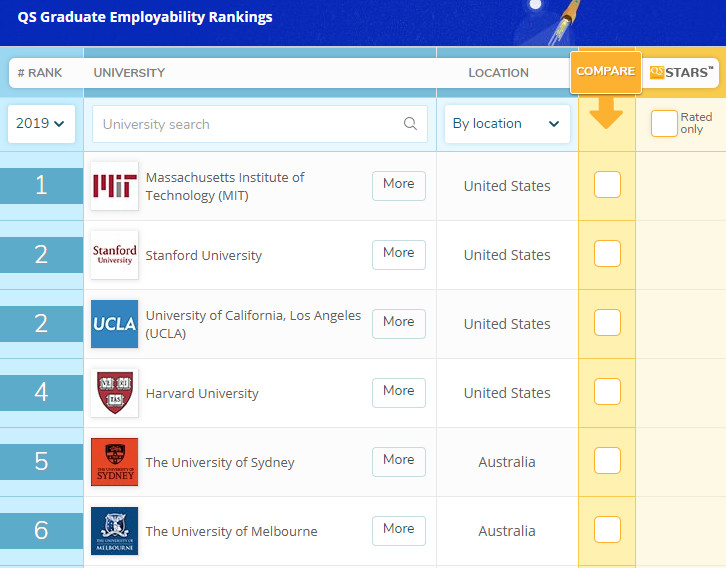This screenshot has height=568, width=726.
Task: Click the UCLA logo icon
Action: pyautogui.click(x=114, y=324)
